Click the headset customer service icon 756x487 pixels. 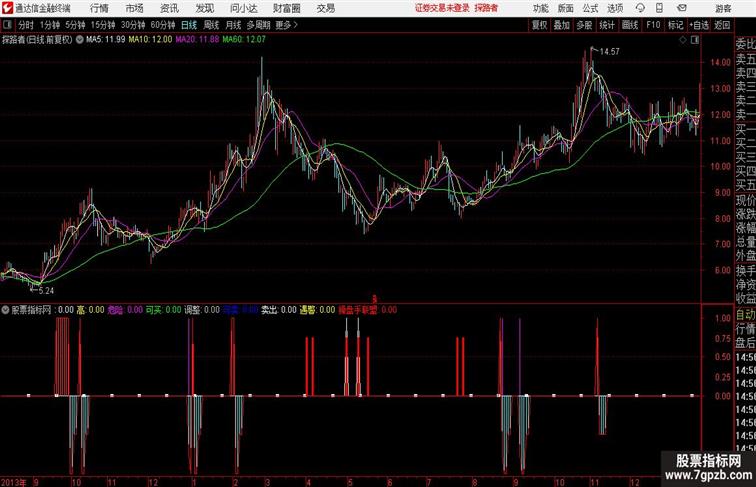point(640,8)
